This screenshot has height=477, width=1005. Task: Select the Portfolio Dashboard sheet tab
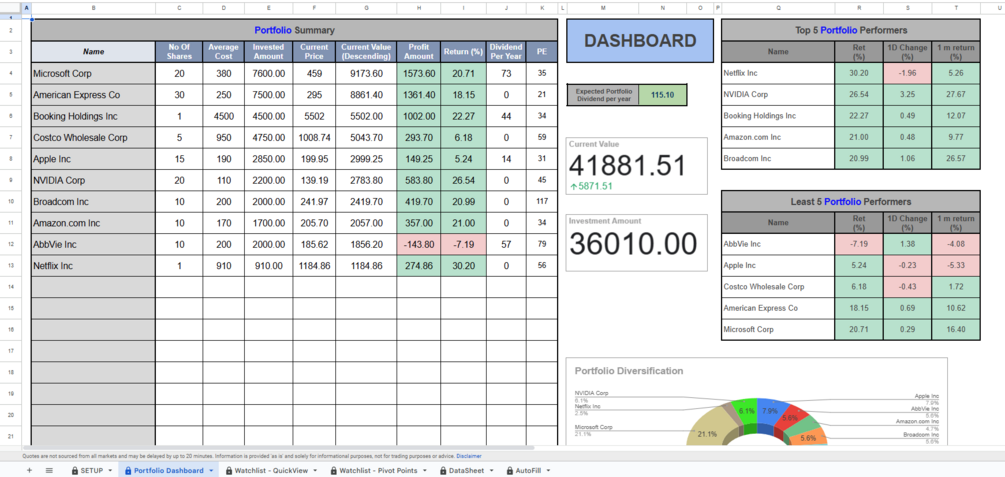point(169,471)
